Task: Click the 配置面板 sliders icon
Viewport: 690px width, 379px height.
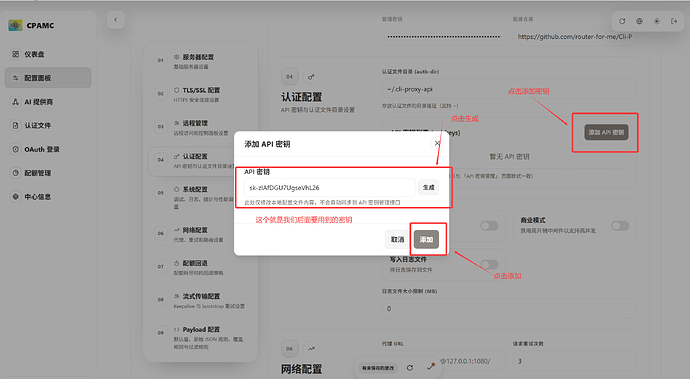Action: pyautogui.click(x=15, y=78)
